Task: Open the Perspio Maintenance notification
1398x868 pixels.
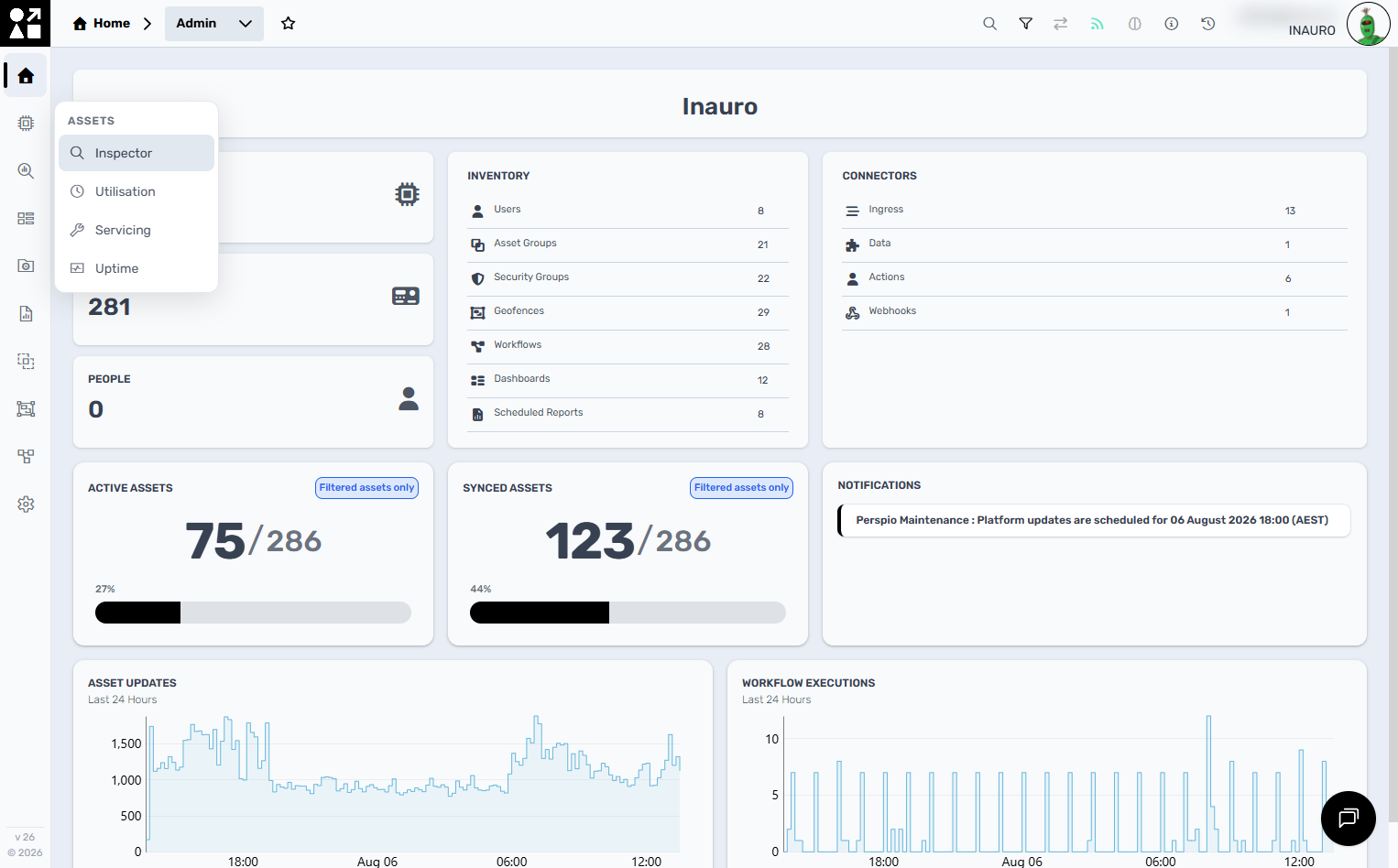Action: (x=1094, y=520)
